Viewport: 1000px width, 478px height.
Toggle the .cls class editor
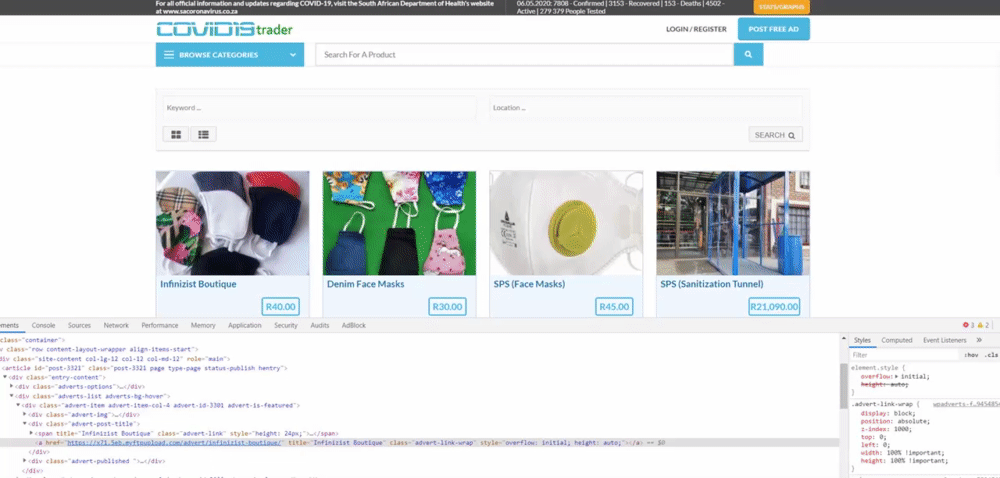pos(991,355)
